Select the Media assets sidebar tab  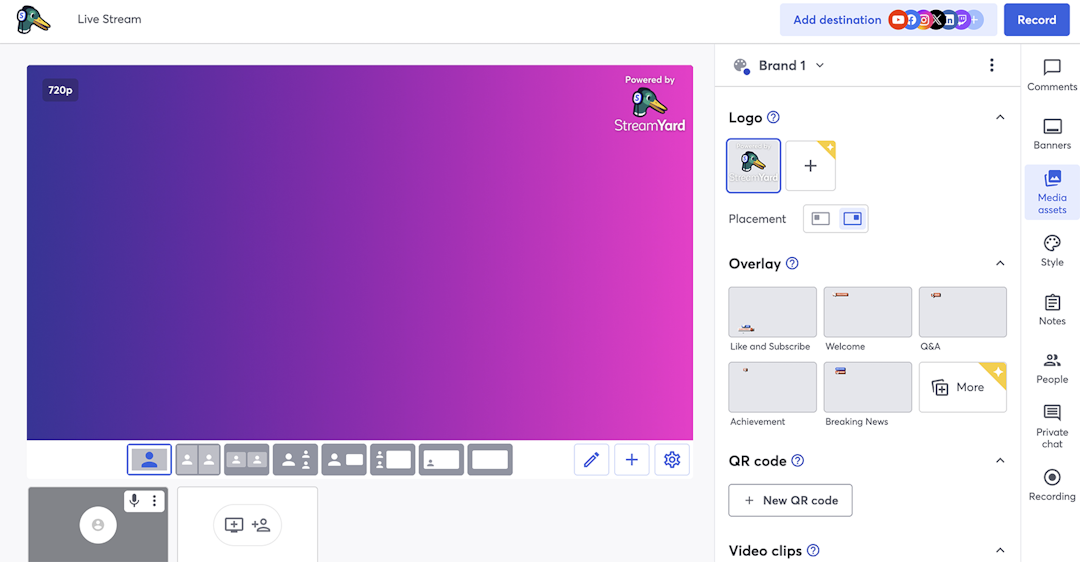[1052, 192]
